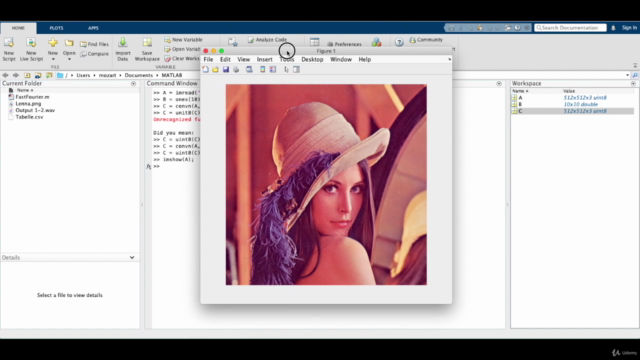Click in Search Documentation field

(570, 28)
